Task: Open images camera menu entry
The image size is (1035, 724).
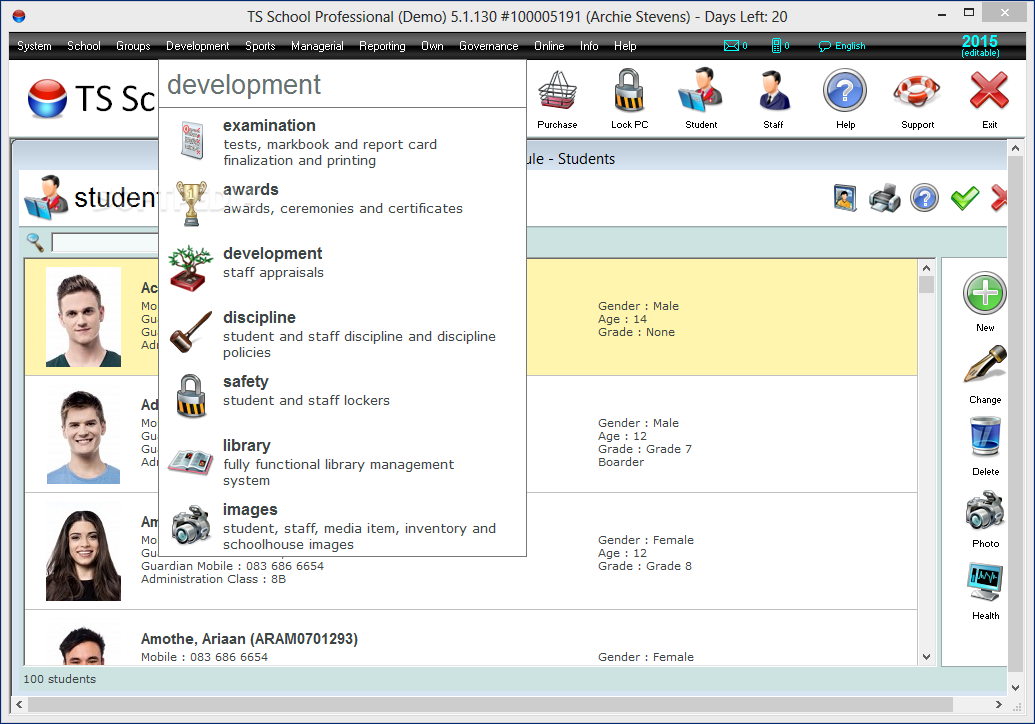Action: 342,526
